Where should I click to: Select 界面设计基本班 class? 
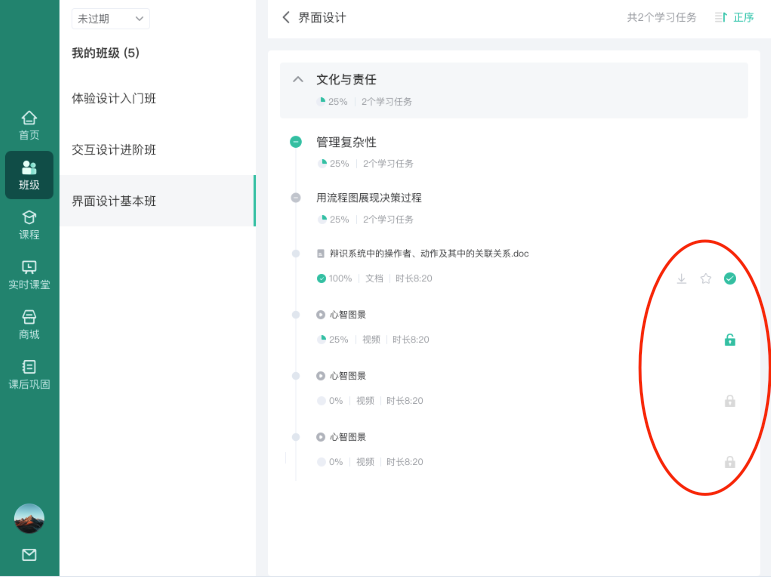[x=157, y=201]
